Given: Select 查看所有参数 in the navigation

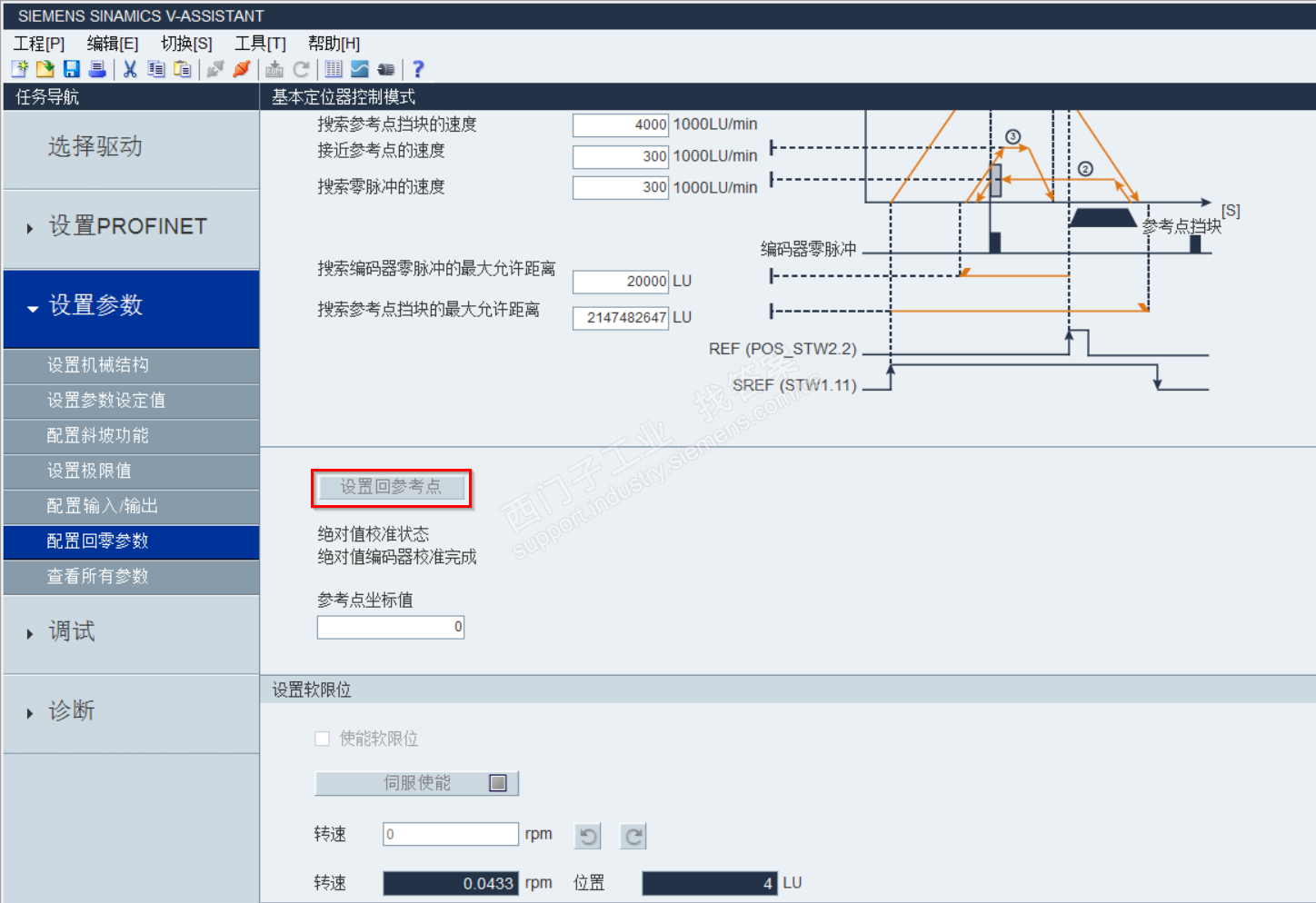Looking at the screenshot, I should coord(131,577).
